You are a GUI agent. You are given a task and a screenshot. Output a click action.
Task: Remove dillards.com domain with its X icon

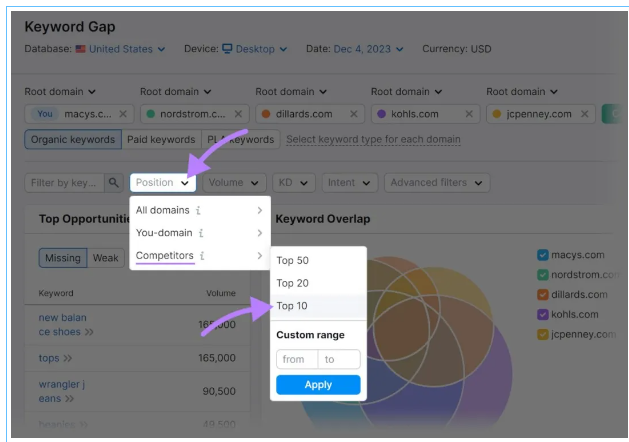354,114
